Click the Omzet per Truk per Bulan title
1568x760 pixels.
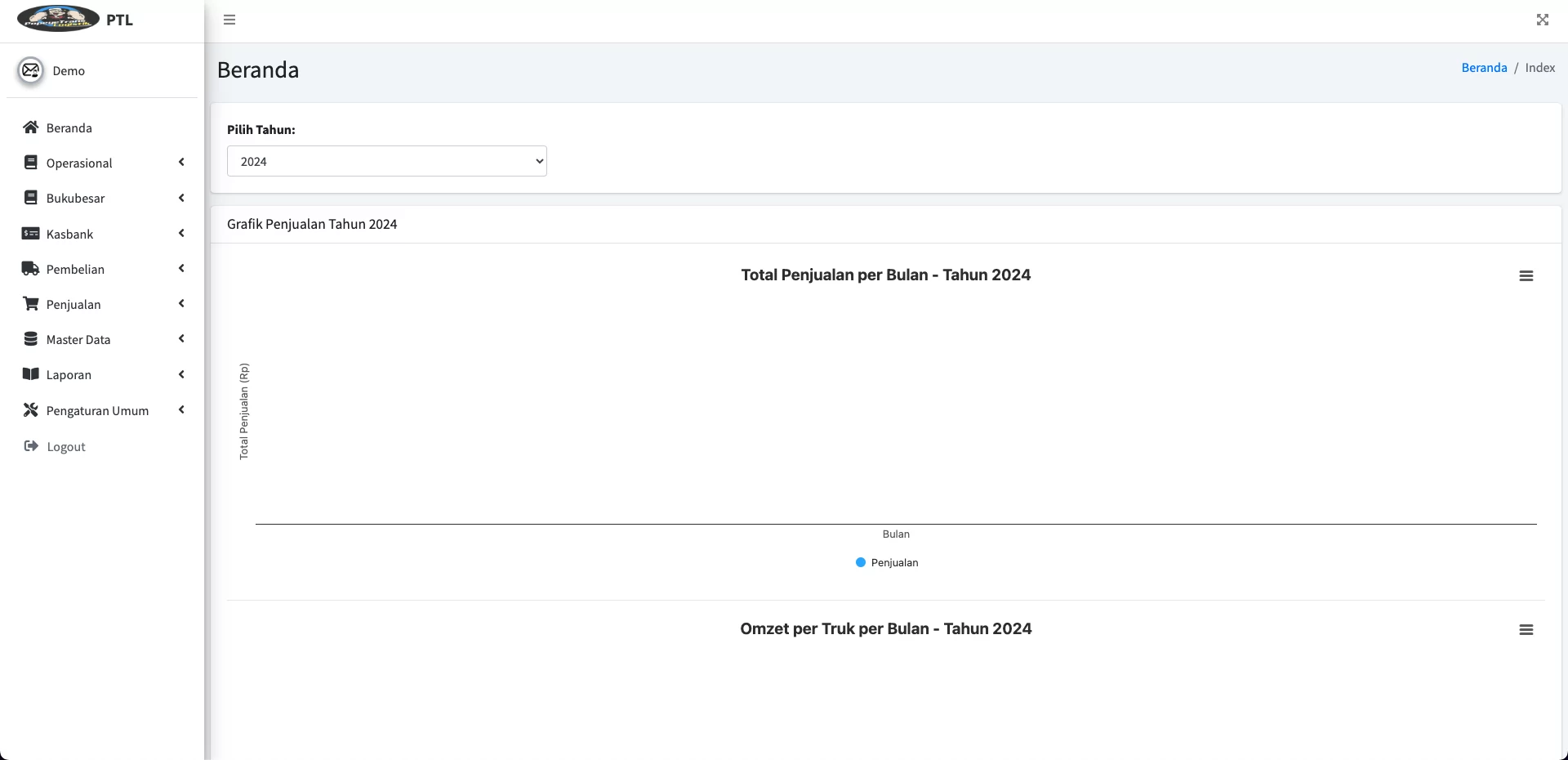point(886,629)
